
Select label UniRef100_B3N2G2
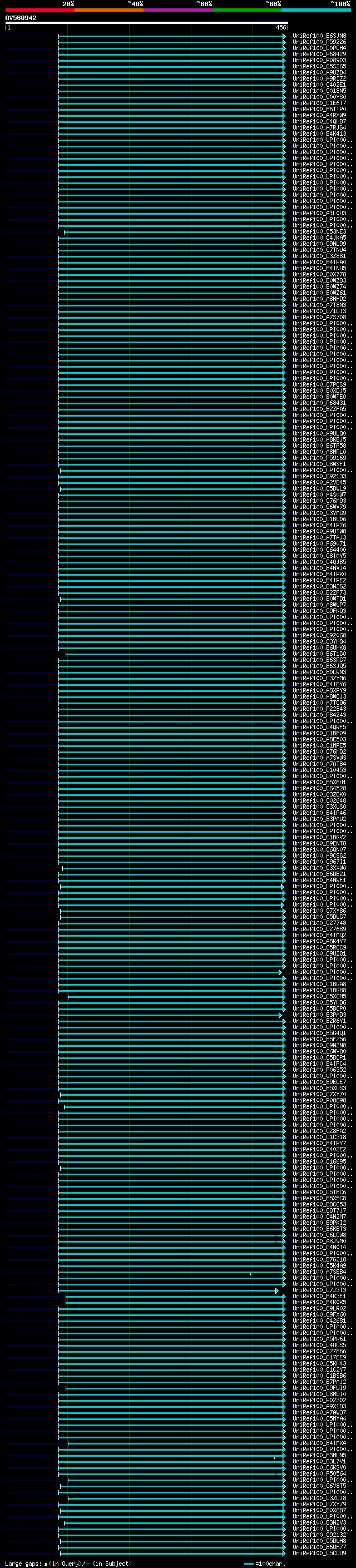pyautogui.click(x=319, y=587)
